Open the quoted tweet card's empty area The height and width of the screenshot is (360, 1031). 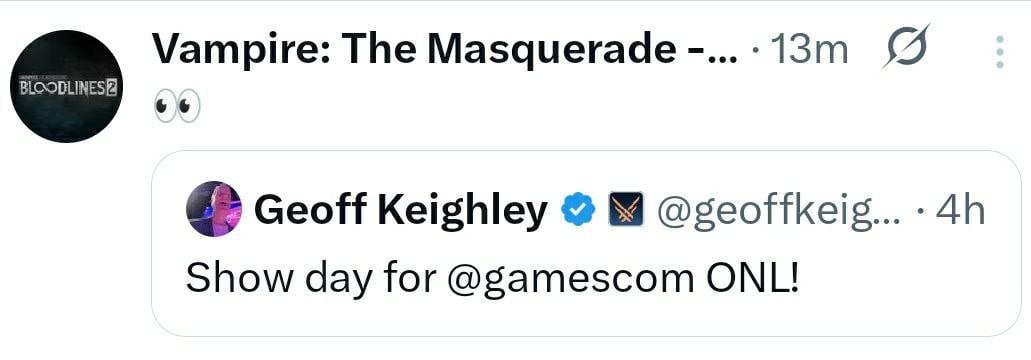(907, 289)
